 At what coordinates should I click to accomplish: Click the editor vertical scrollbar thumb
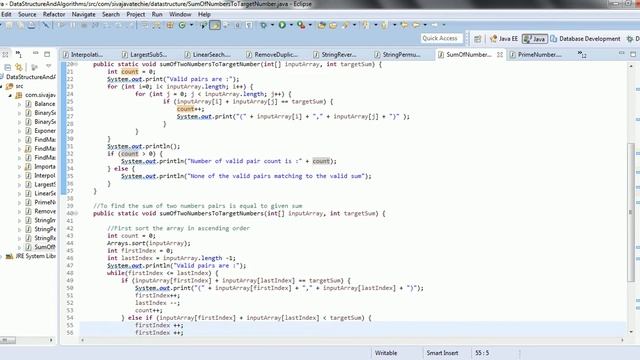coord(631,212)
